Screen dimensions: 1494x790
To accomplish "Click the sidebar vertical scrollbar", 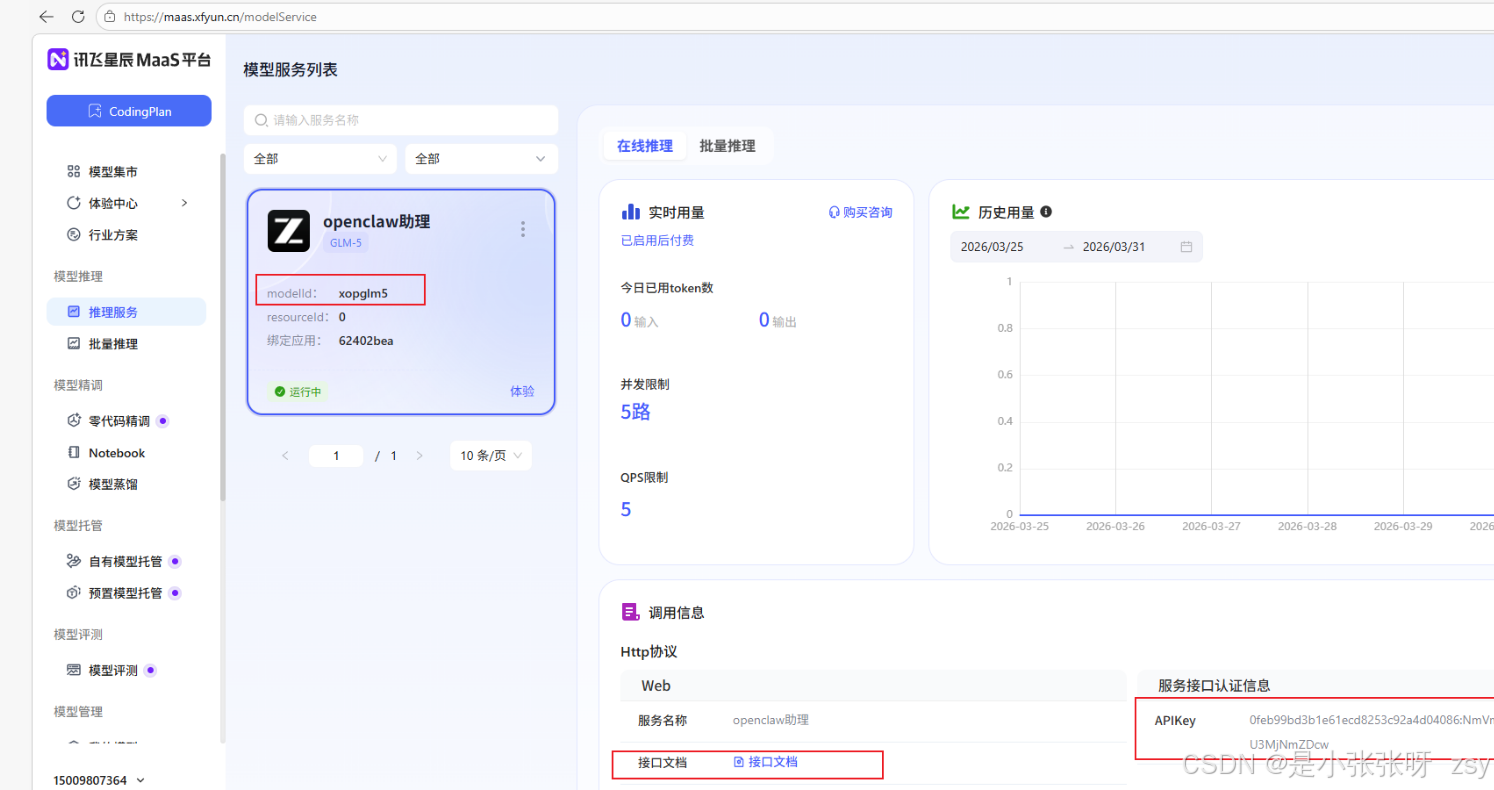I will tap(222, 325).
